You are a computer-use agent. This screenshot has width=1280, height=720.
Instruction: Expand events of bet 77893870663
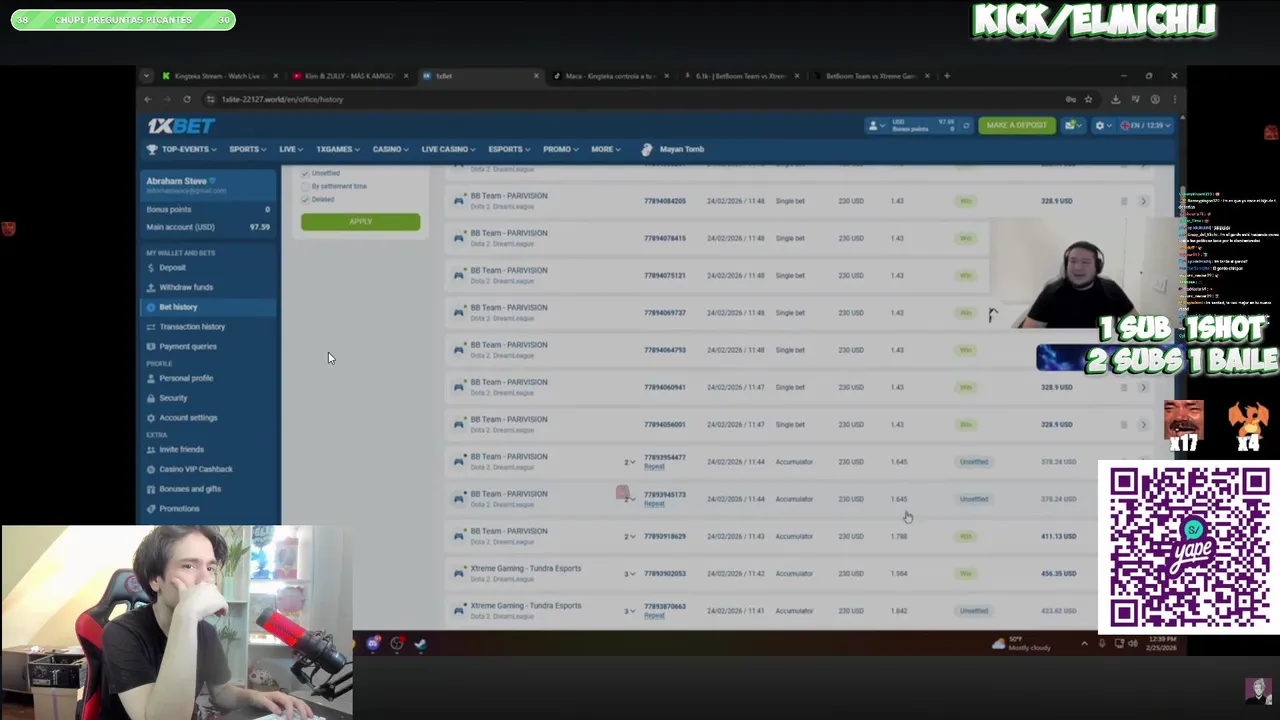tap(630, 611)
